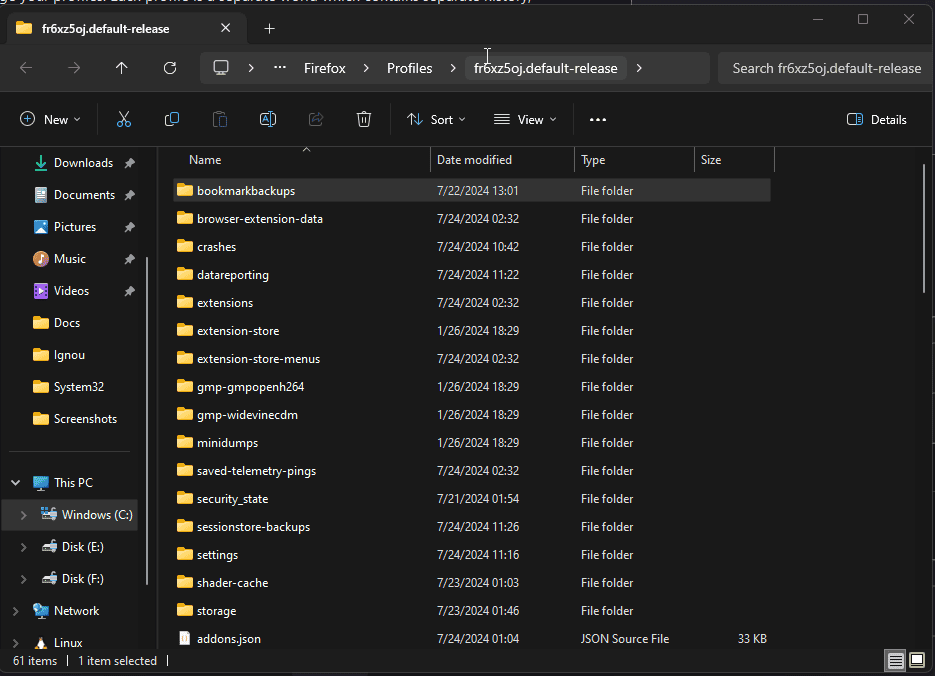Click the file list vertical scrollbar
The height and width of the screenshot is (676, 935).
point(924,228)
